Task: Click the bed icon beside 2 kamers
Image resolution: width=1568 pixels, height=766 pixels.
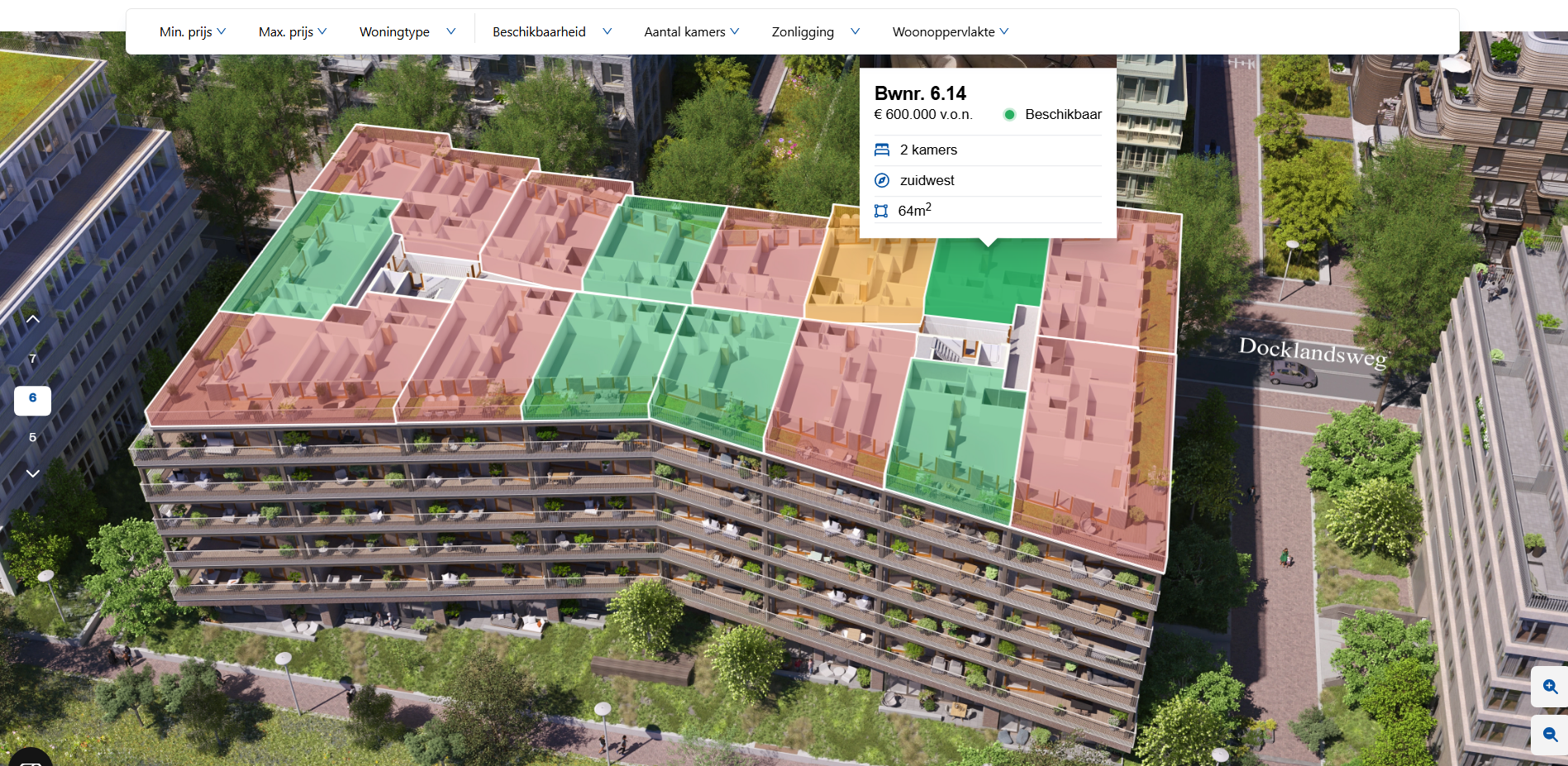Action: [882, 150]
